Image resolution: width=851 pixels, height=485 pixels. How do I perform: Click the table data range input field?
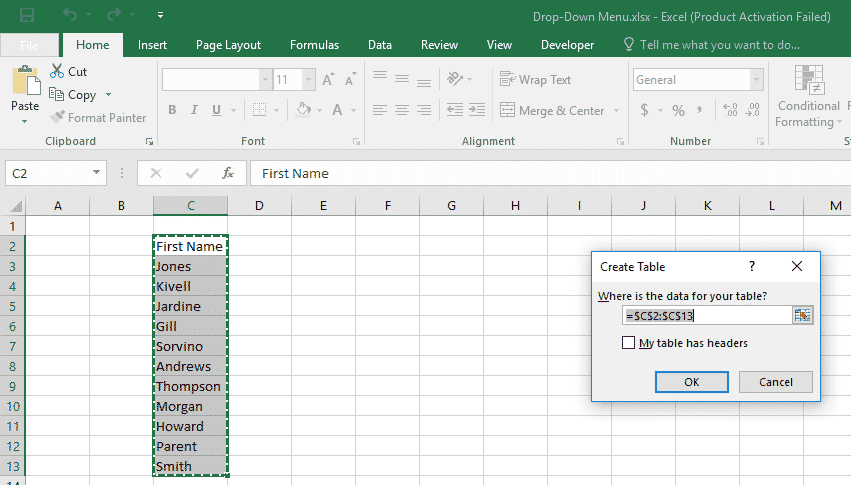pos(706,315)
